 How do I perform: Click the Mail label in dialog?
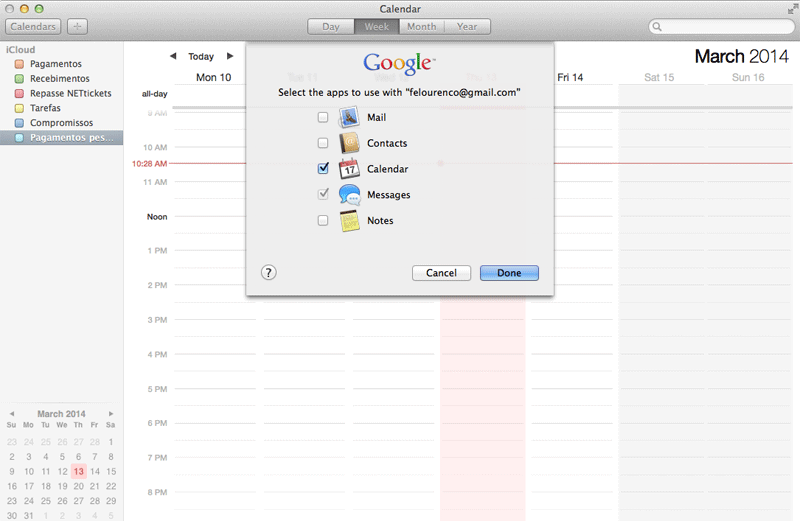click(x=377, y=117)
